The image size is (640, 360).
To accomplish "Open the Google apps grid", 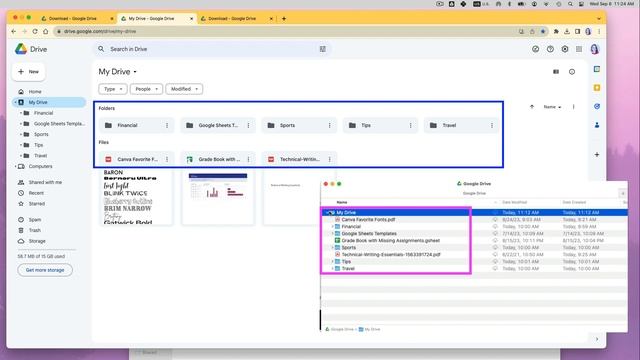I will (x=579, y=49).
